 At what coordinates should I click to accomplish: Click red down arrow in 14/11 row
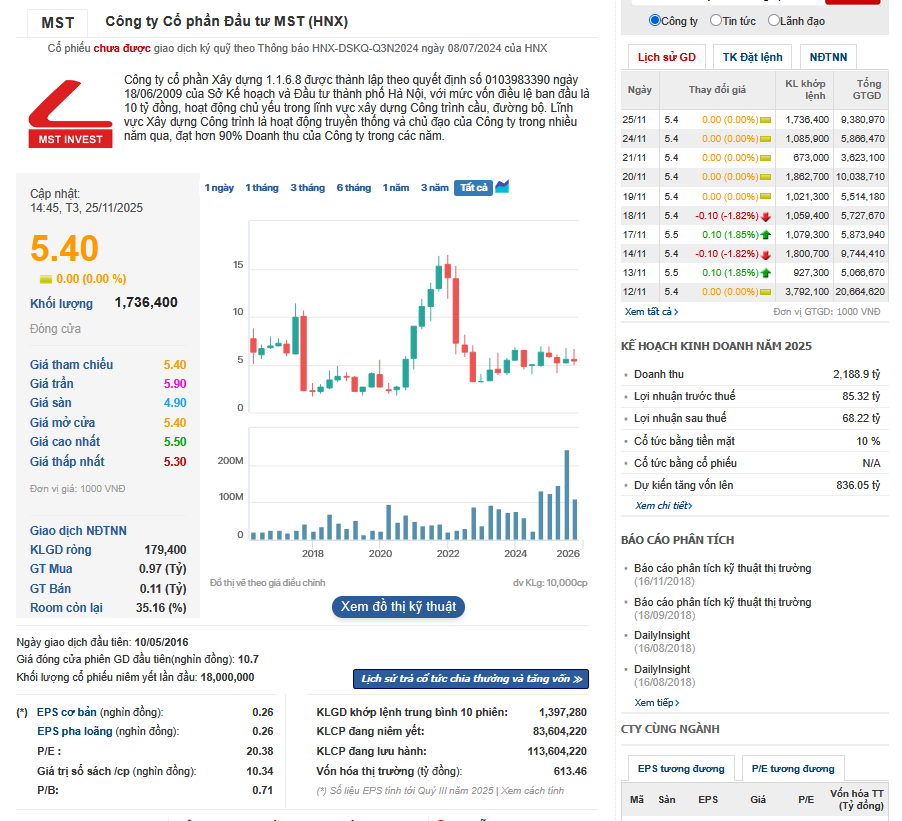click(766, 254)
